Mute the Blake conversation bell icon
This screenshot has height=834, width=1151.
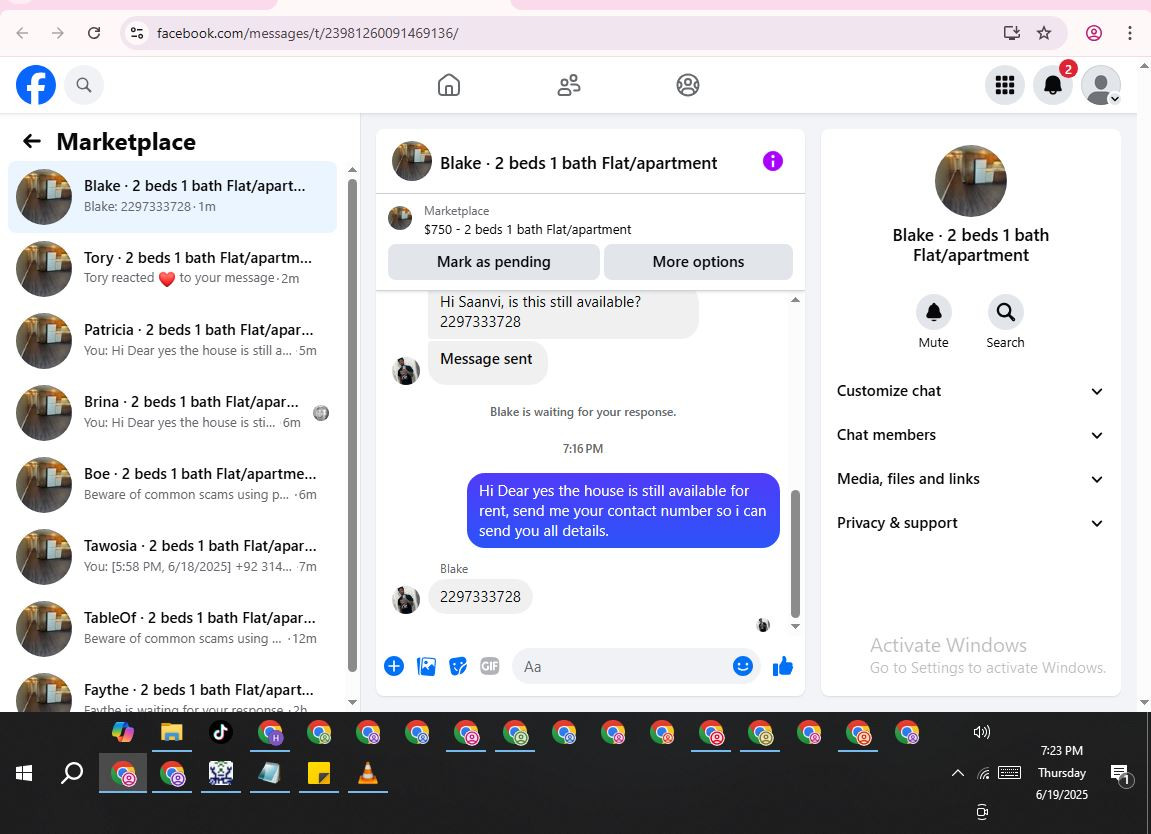(933, 312)
